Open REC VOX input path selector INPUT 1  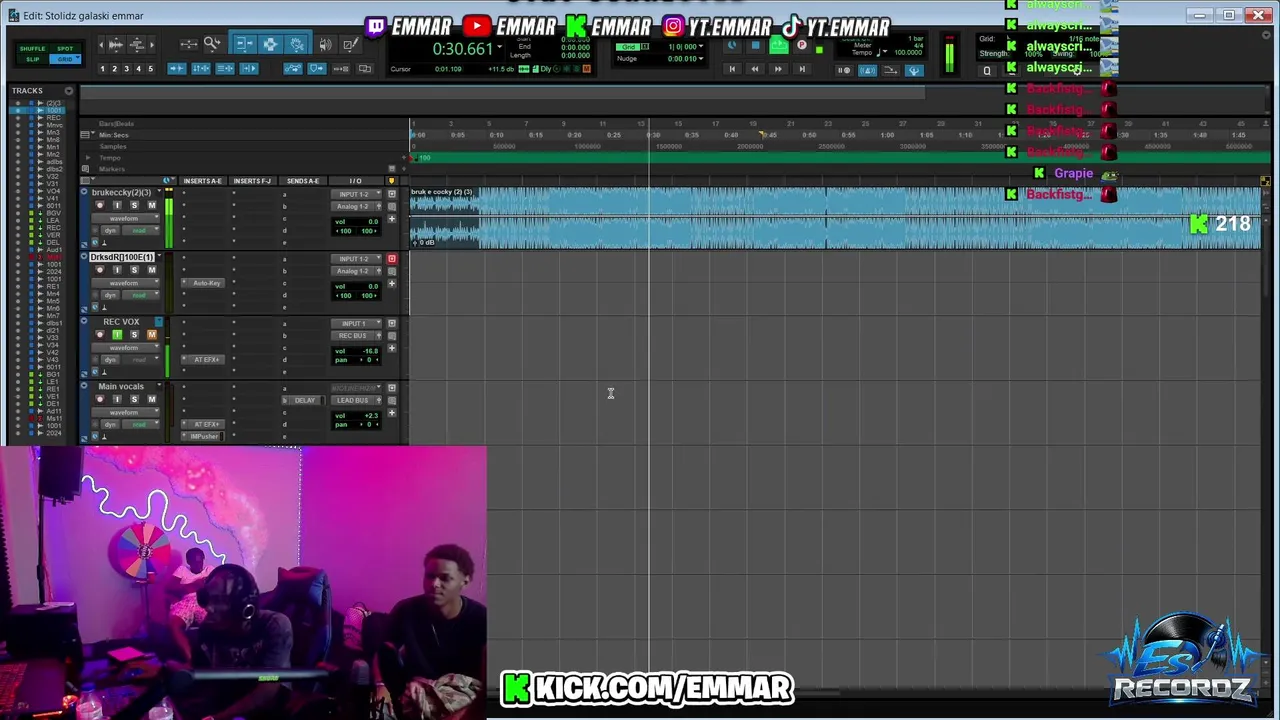(356, 323)
